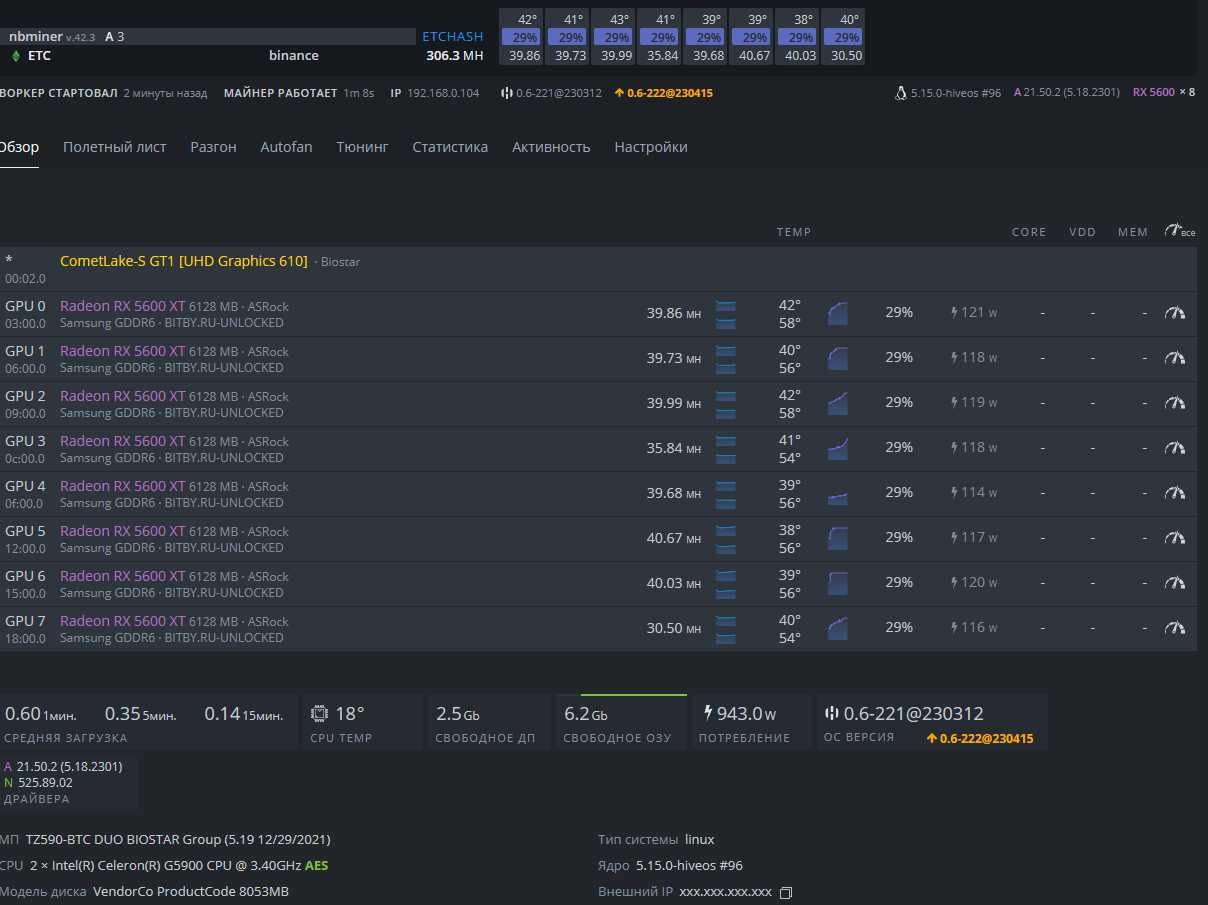Screen dimensions: 1208x905
Task: Open overclock tuning icon for GPU 4
Action: click(1174, 493)
